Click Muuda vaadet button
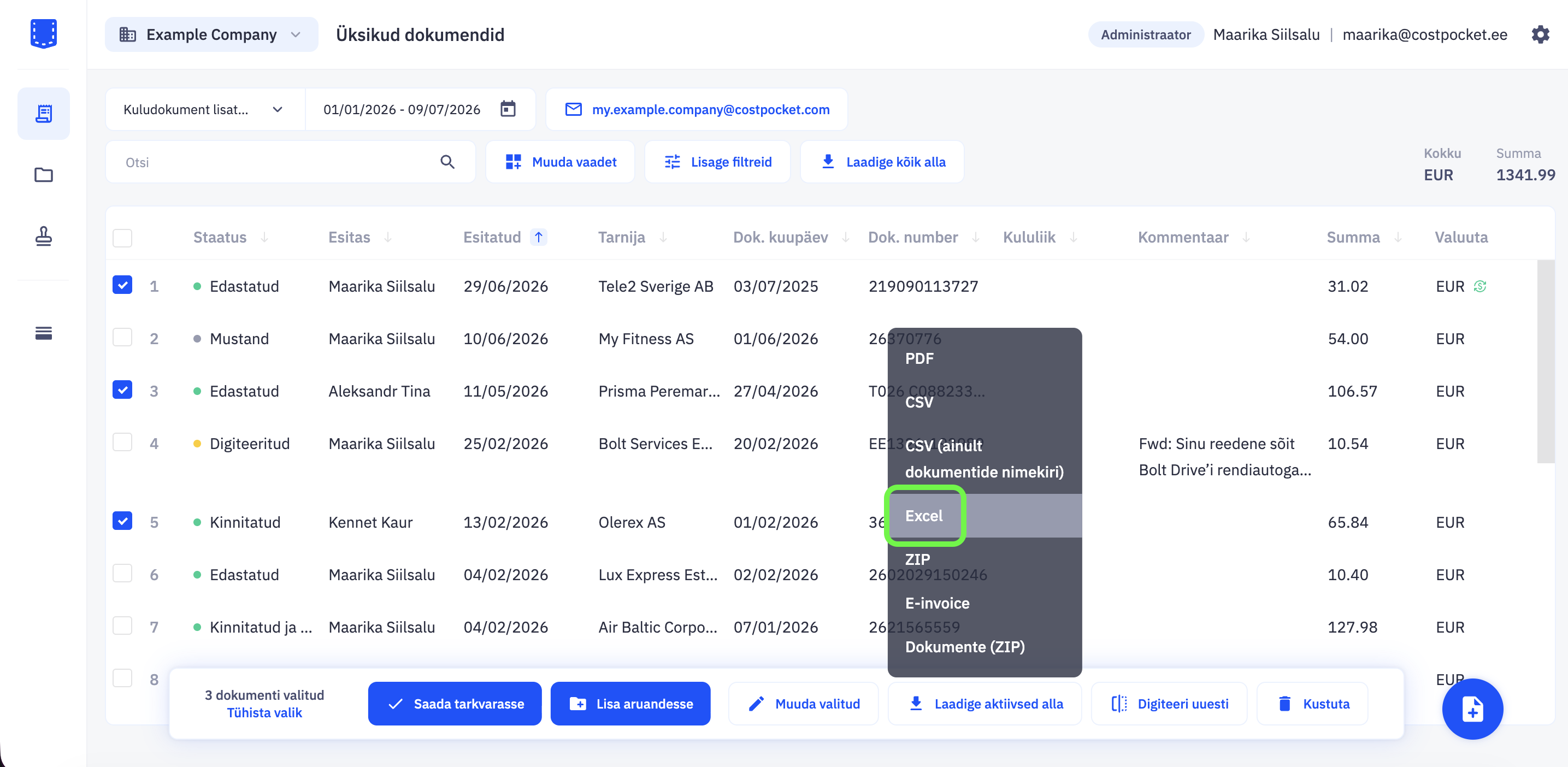 coord(560,162)
